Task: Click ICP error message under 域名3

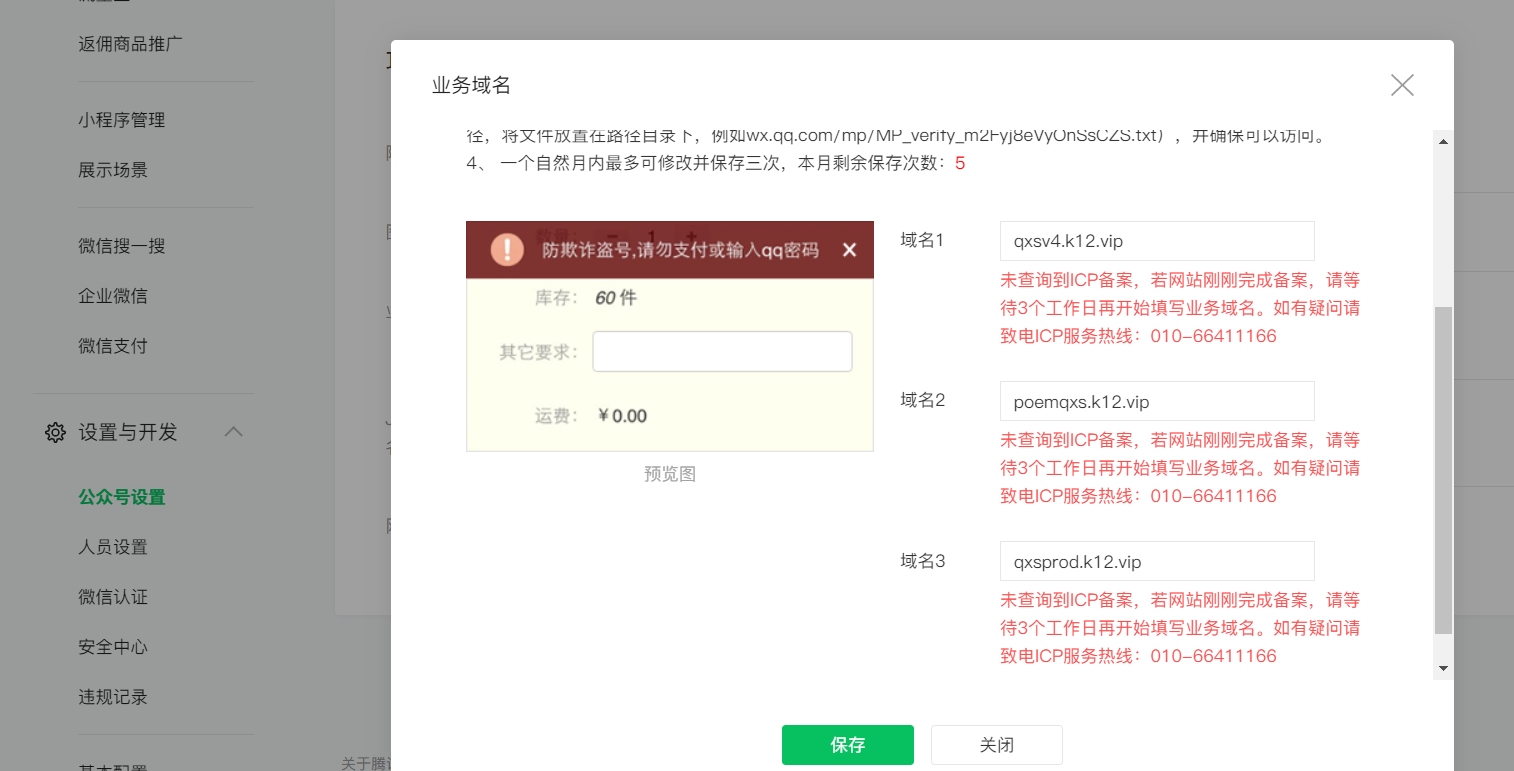Action: (x=1180, y=628)
